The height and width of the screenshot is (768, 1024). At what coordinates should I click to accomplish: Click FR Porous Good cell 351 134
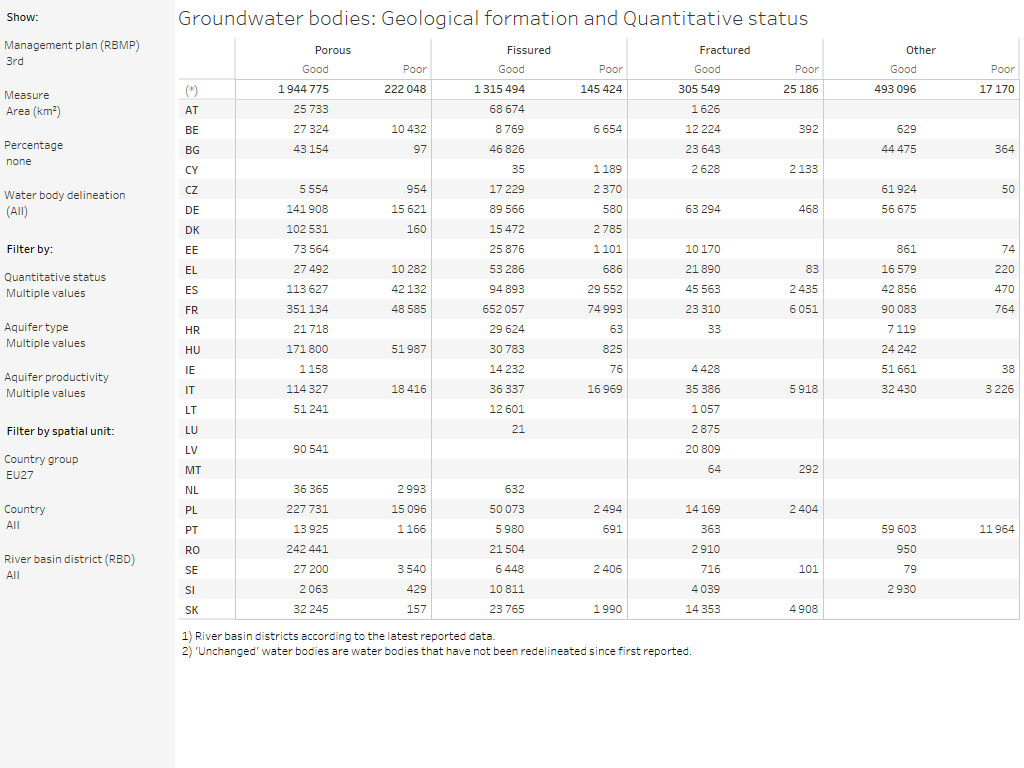pos(307,309)
